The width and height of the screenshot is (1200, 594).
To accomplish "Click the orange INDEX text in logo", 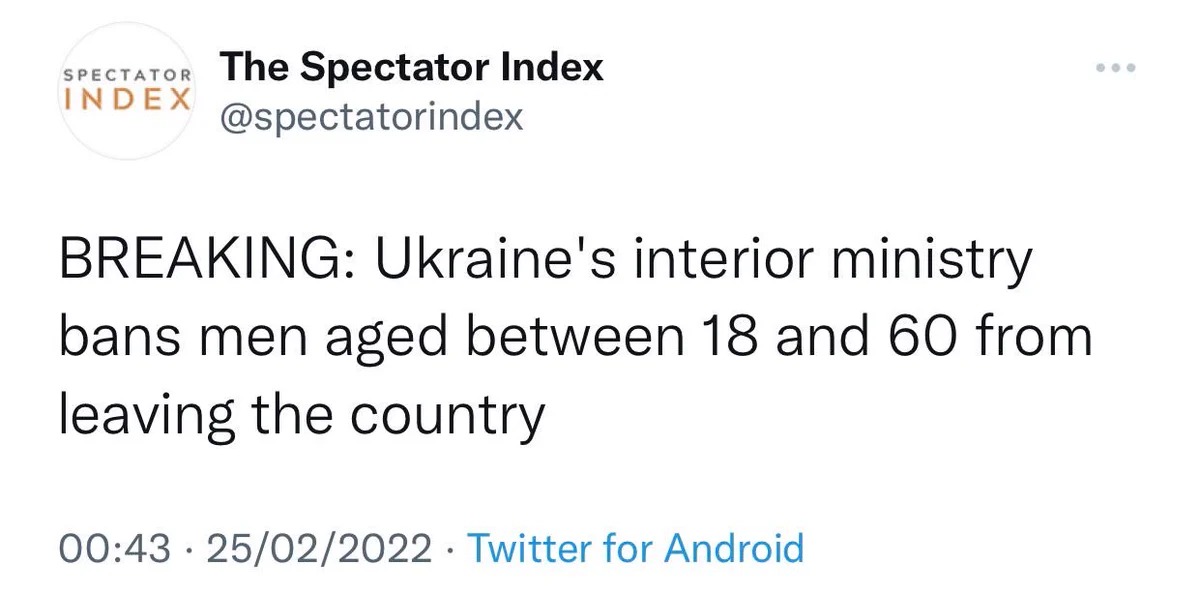I will click(x=128, y=100).
